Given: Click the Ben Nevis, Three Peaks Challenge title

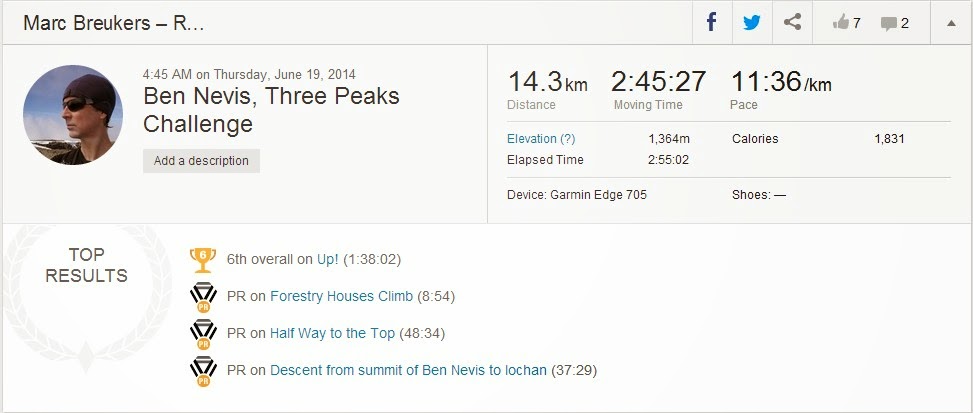Looking at the screenshot, I should (271, 110).
